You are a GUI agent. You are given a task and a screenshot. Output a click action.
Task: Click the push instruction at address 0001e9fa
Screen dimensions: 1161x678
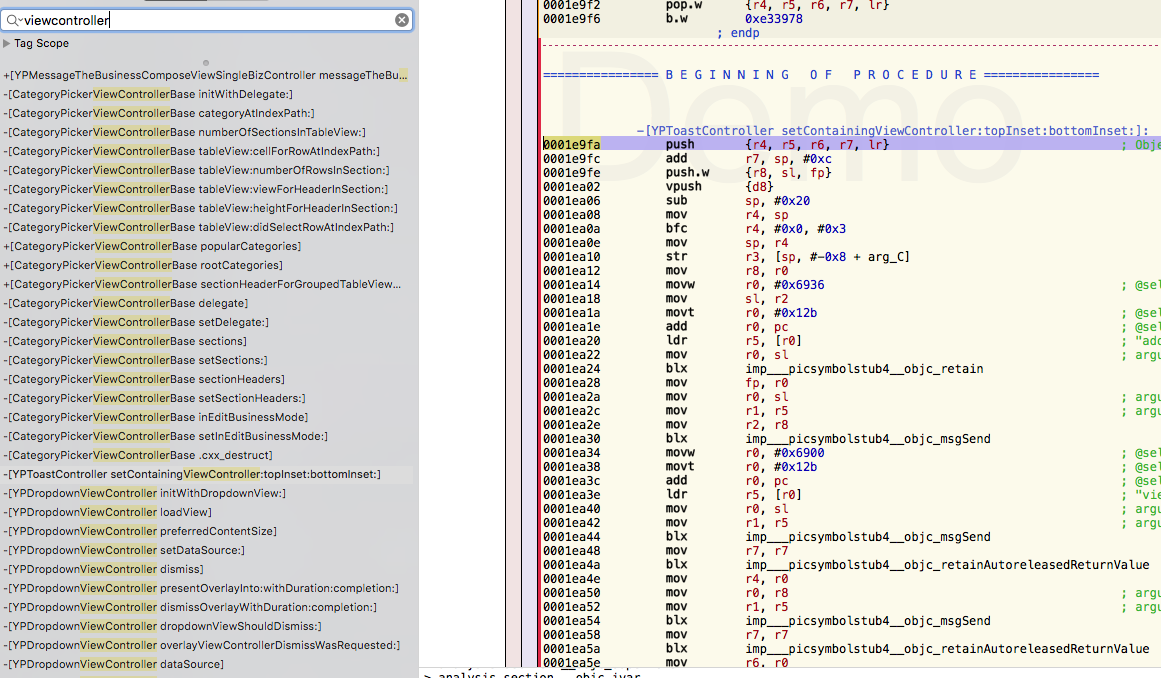point(680,144)
